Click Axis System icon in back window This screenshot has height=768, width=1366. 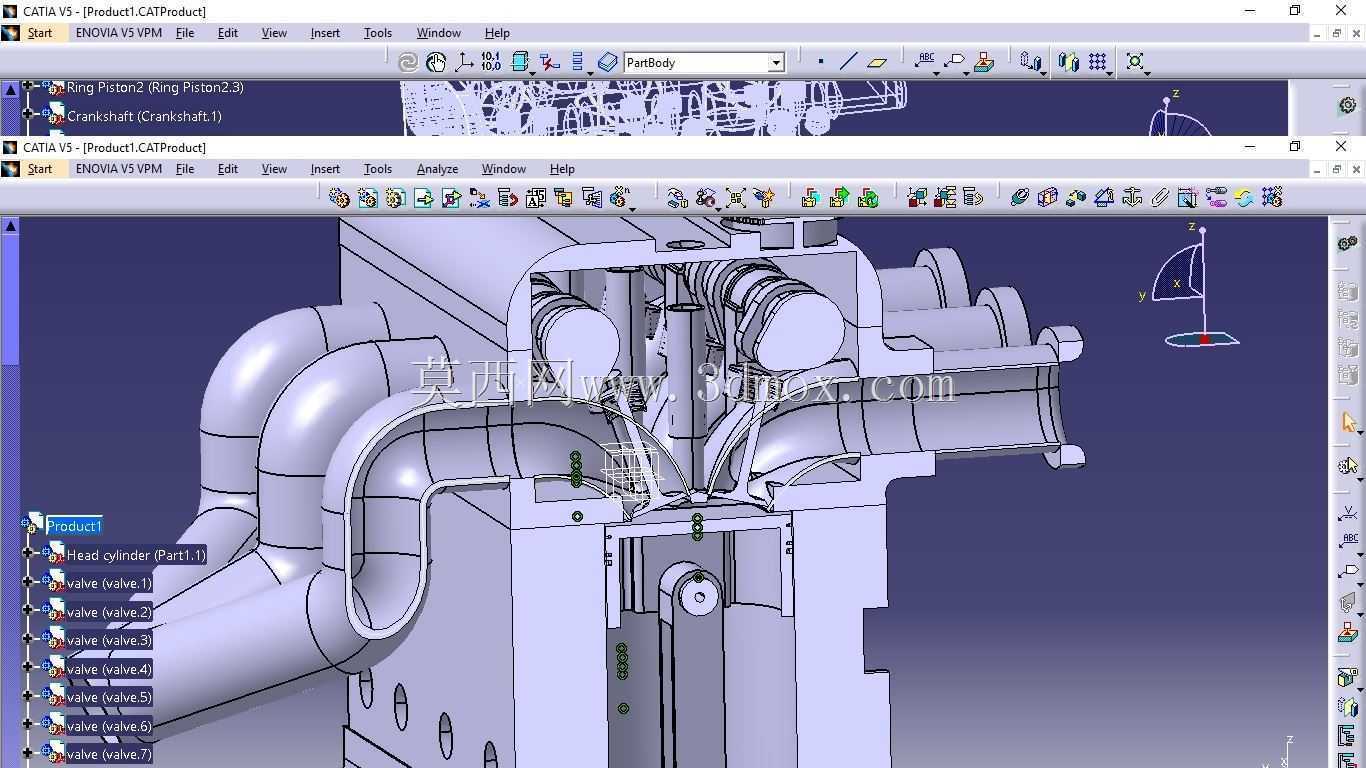point(464,62)
